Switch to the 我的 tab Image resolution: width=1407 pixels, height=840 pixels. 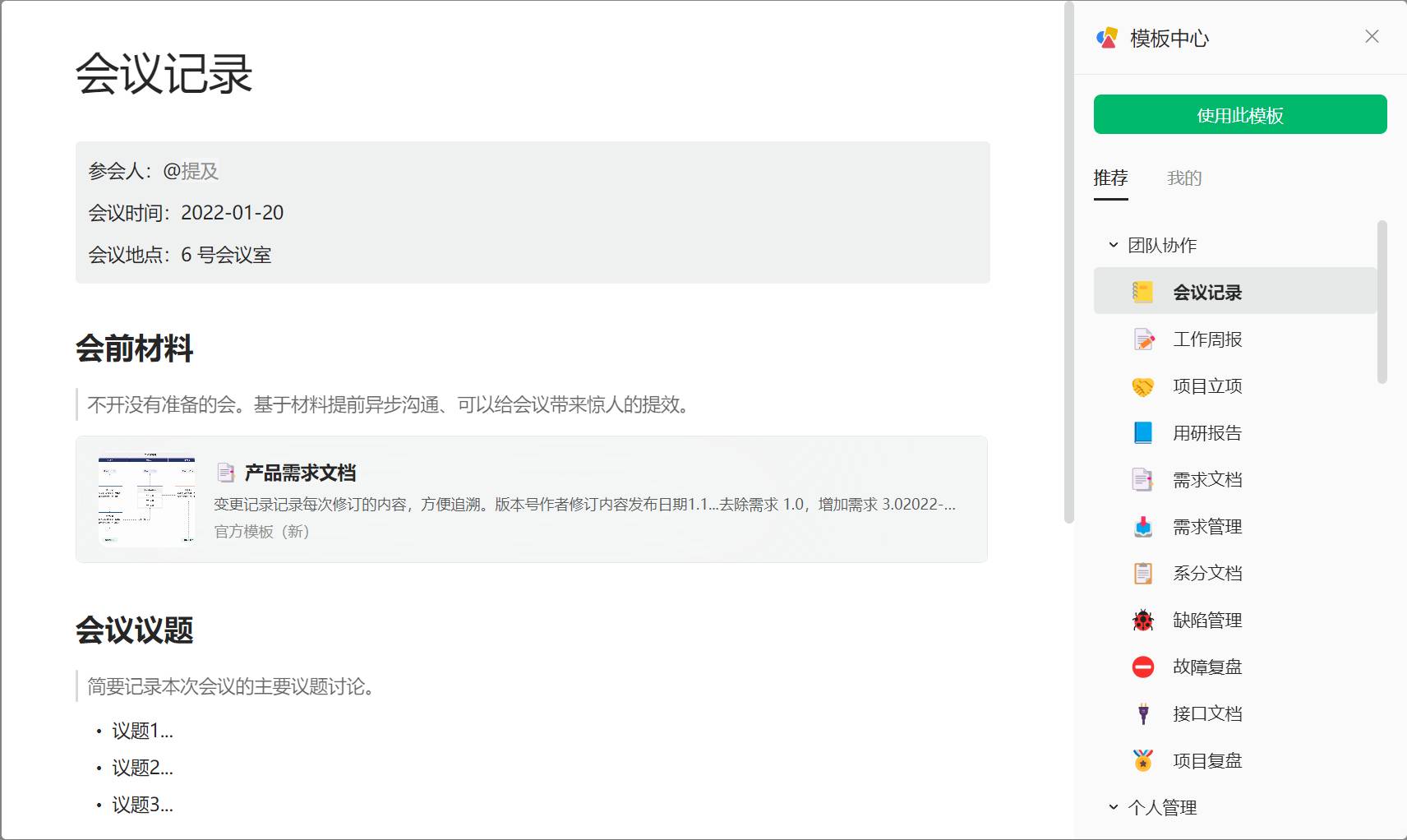pos(1184,178)
